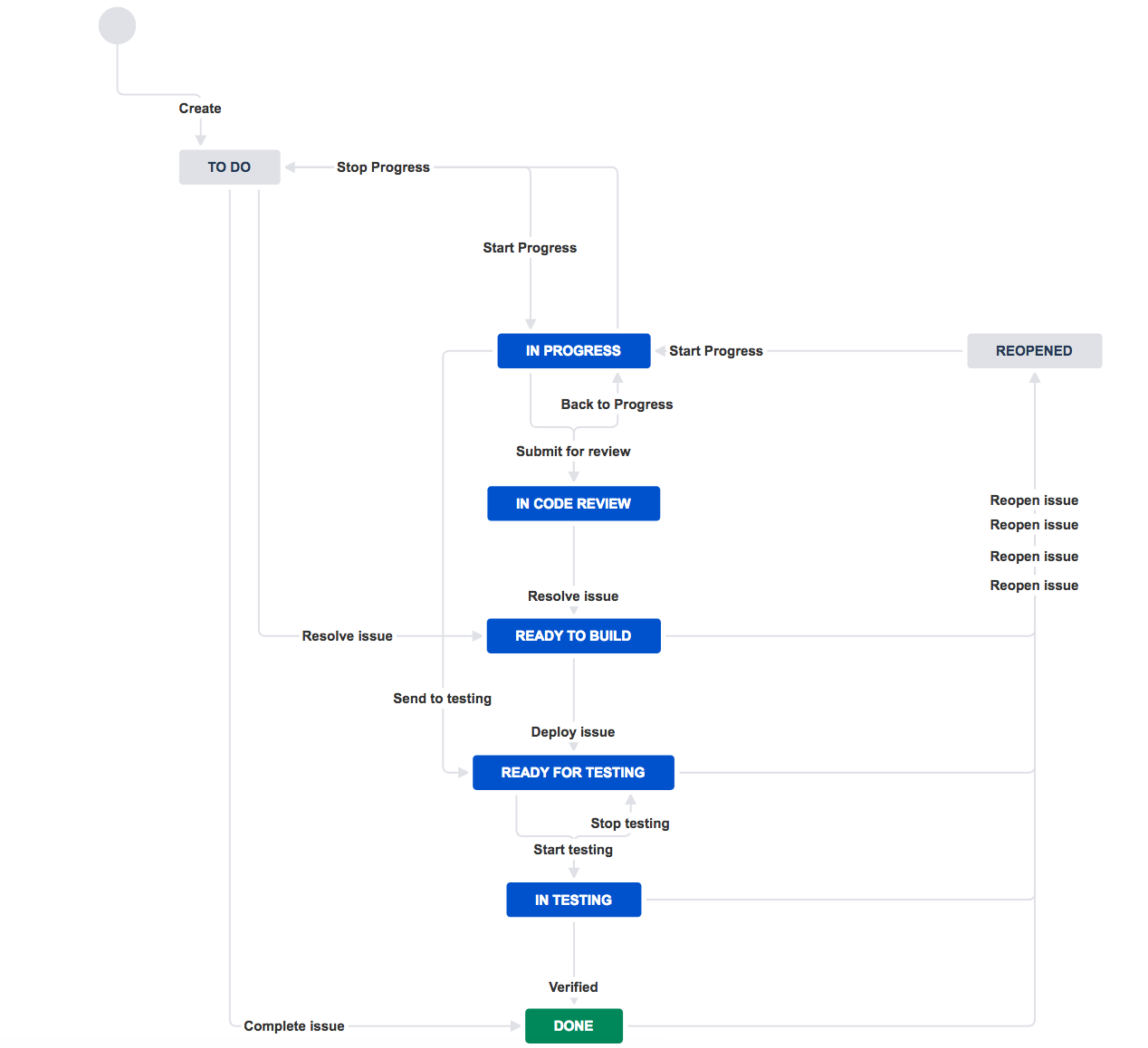The width and height of the screenshot is (1148, 1048).
Task: Select the Start testing transition label
Action: coord(573,850)
